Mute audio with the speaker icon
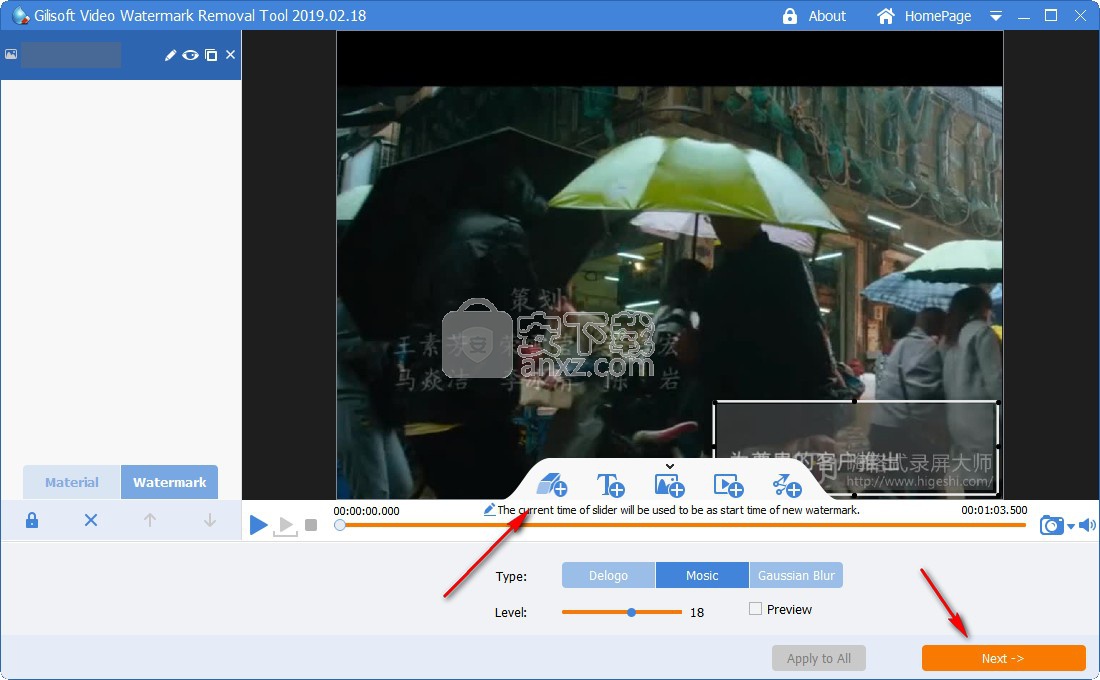Screen dimensions: 1100x680 1087,525
